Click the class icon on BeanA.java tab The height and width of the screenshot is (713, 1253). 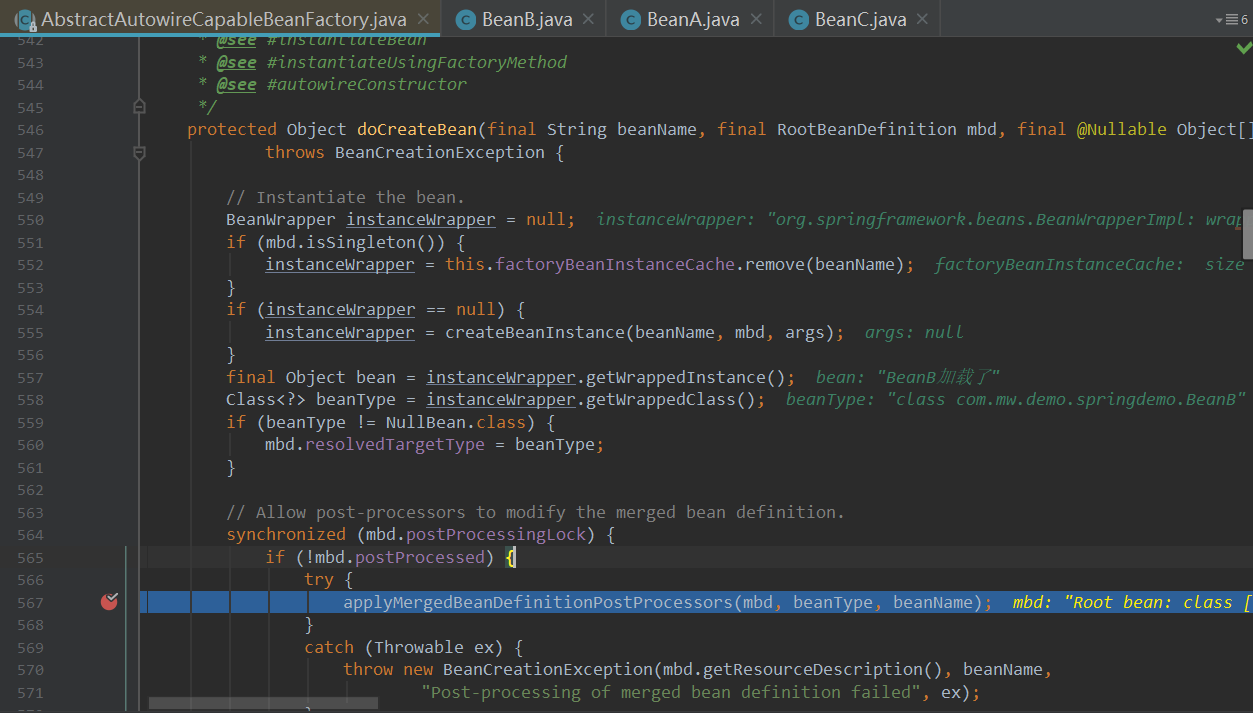[630, 19]
